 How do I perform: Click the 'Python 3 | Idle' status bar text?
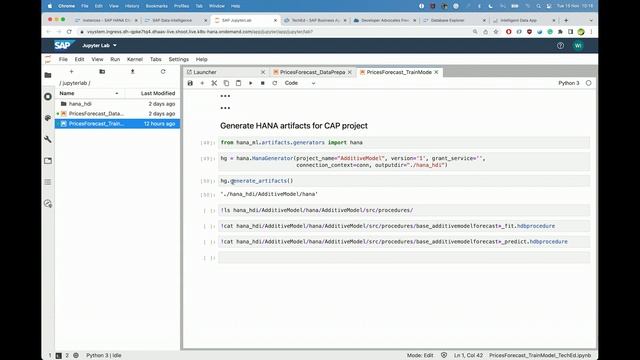(x=104, y=356)
